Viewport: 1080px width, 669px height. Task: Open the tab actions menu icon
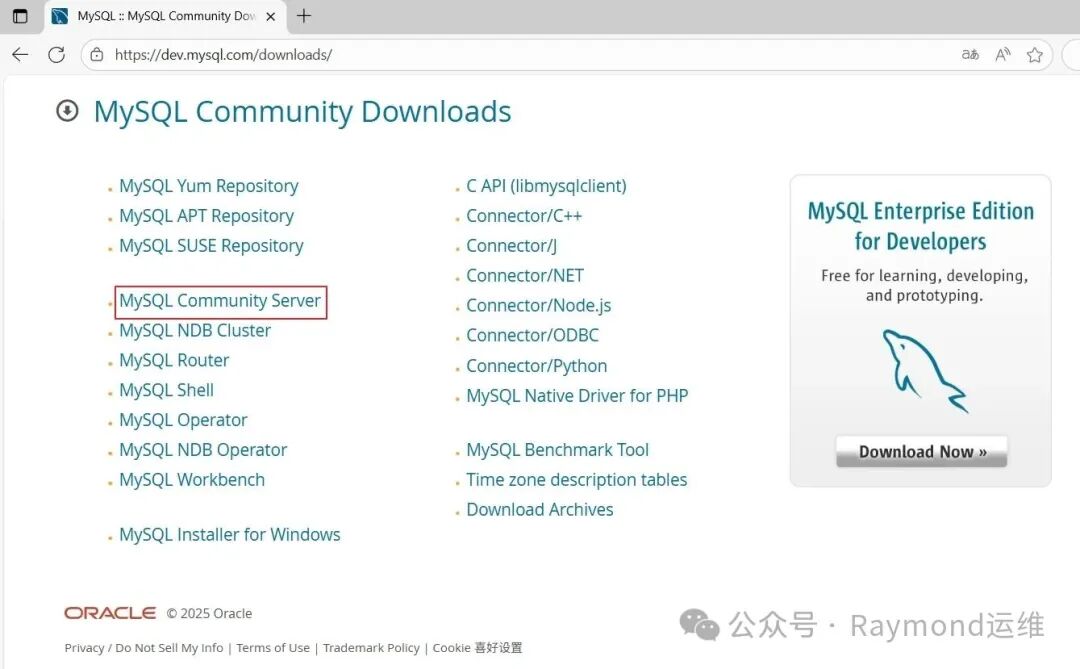click(x=20, y=16)
